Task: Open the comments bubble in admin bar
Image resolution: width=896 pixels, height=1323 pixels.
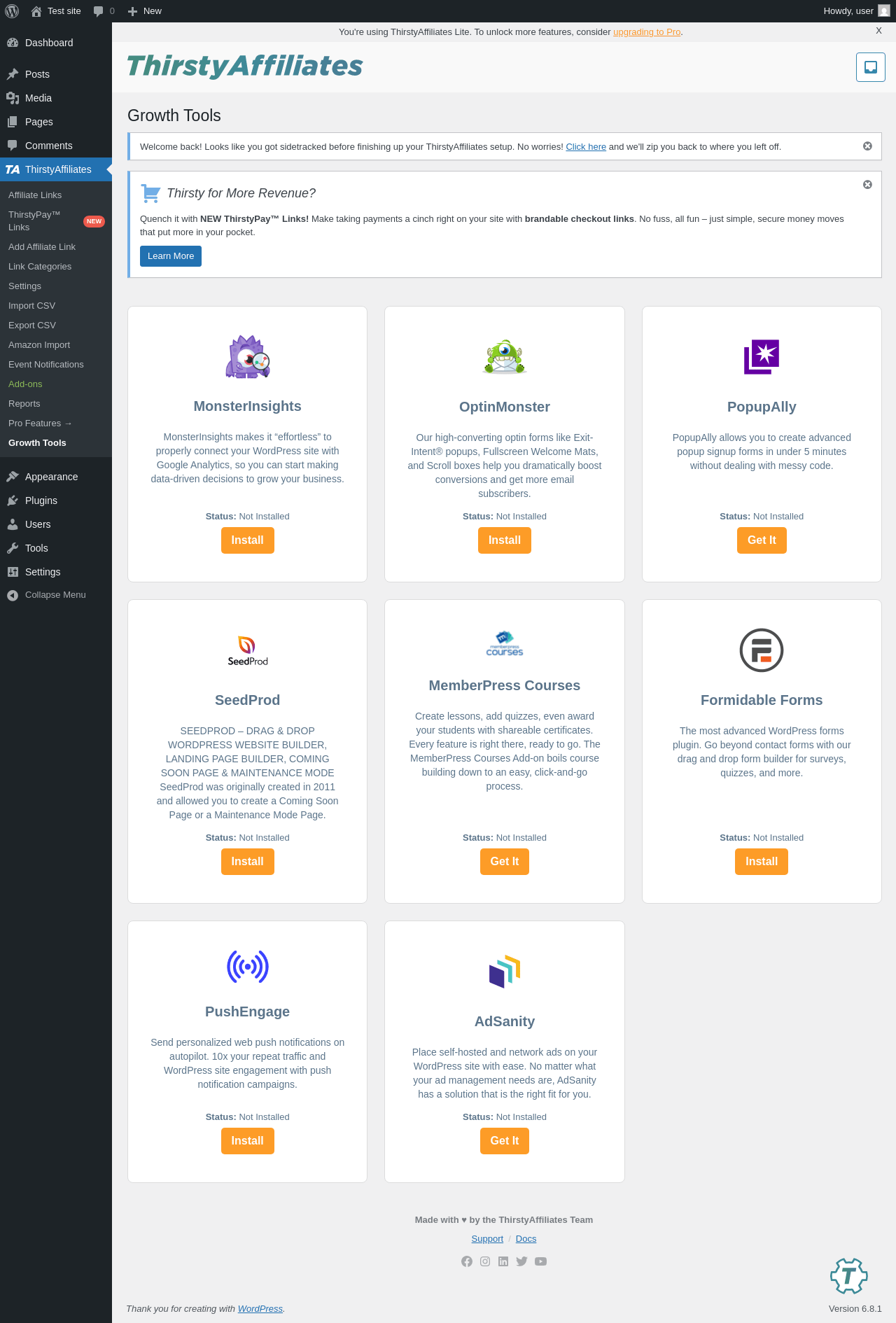Action: click(x=104, y=11)
